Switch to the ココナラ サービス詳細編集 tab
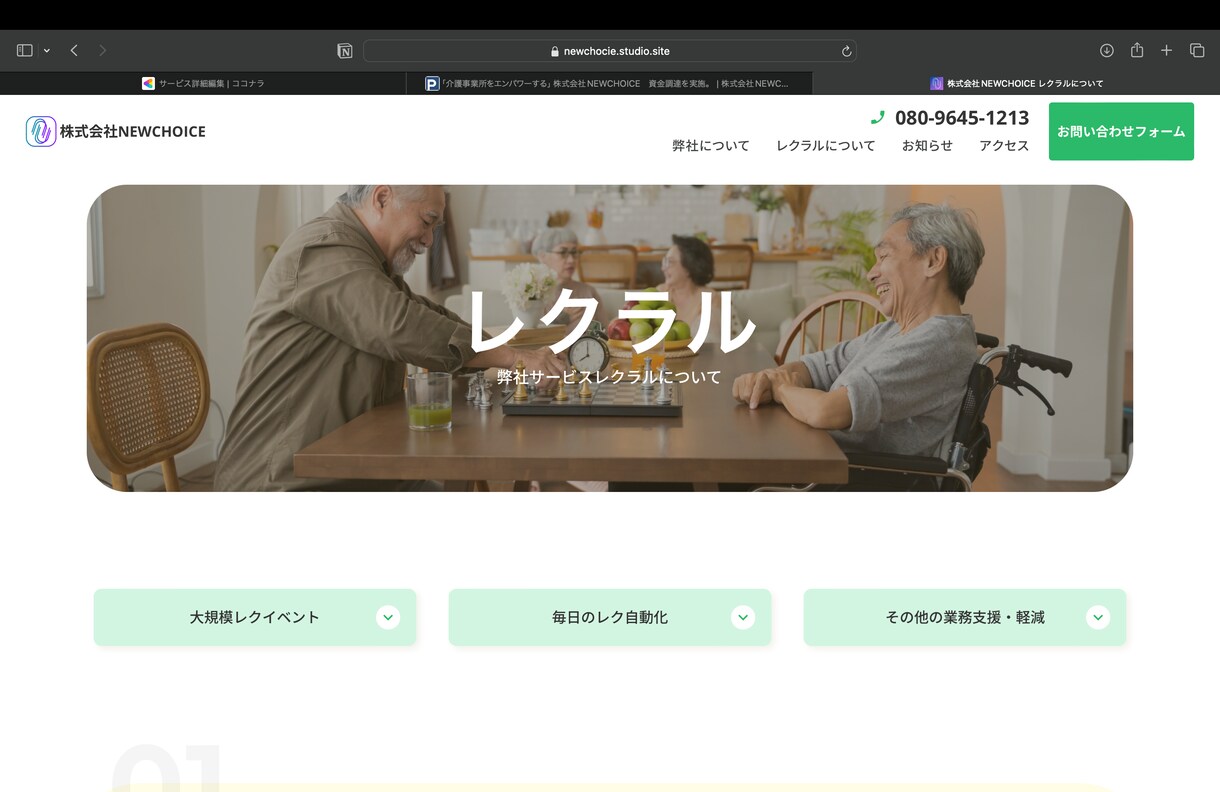1220x792 pixels. [x=203, y=84]
